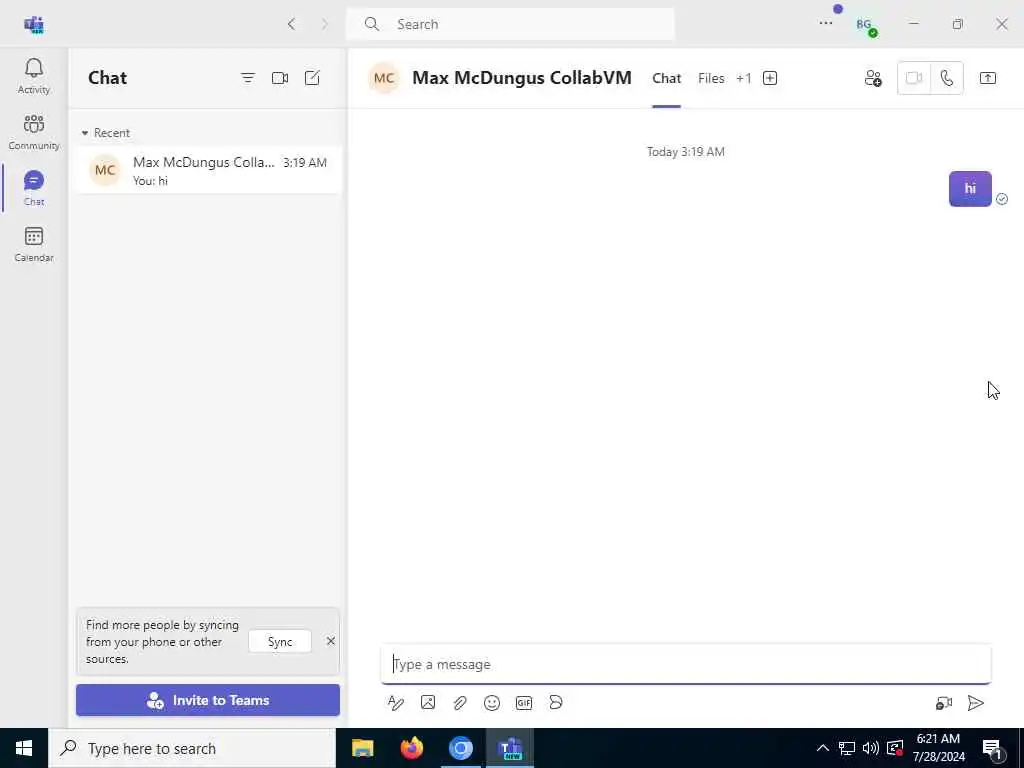The image size is (1024, 768).
Task: Dismiss the sync contacts banner
Action: coord(330,641)
